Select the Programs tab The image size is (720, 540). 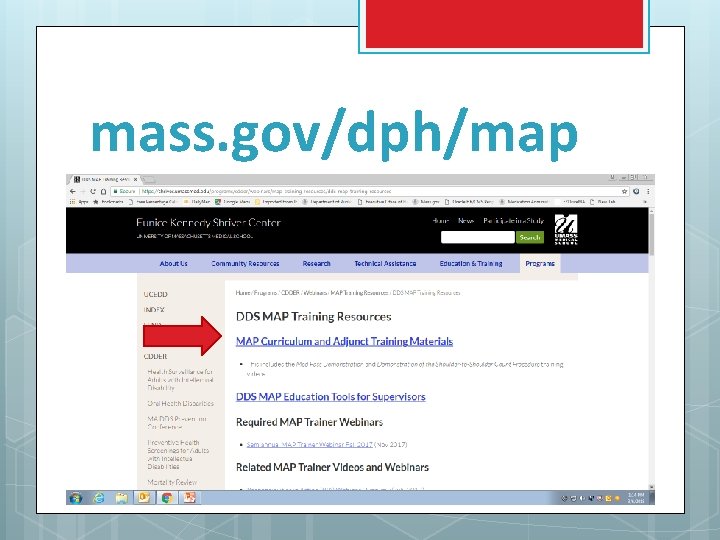(x=540, y=264)
